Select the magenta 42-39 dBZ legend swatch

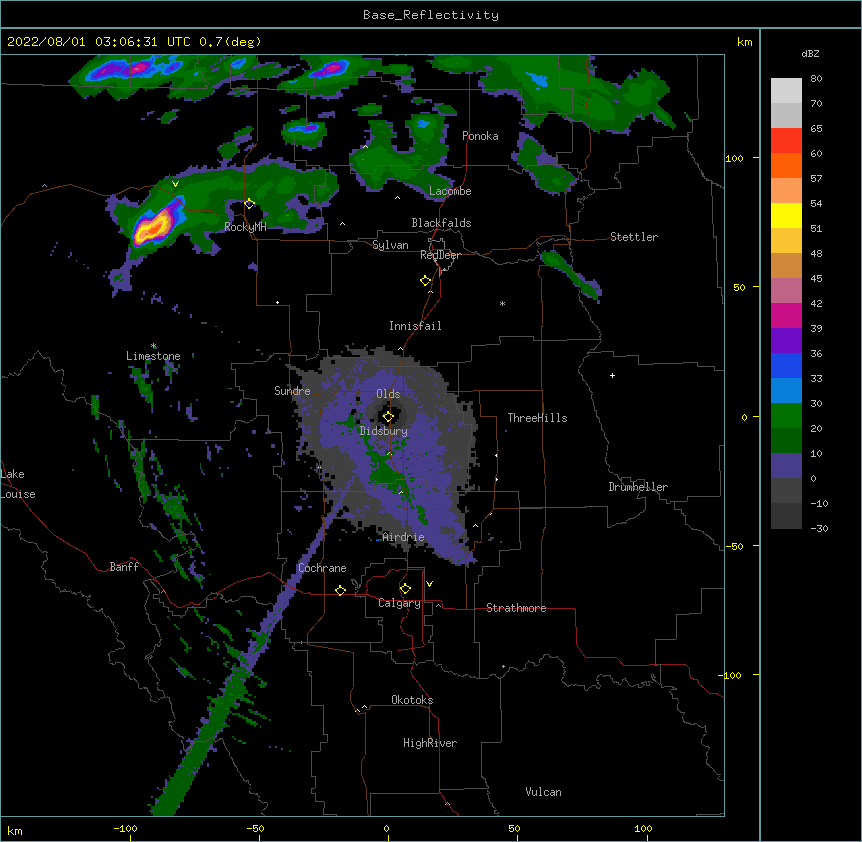(x=786, y=315)
